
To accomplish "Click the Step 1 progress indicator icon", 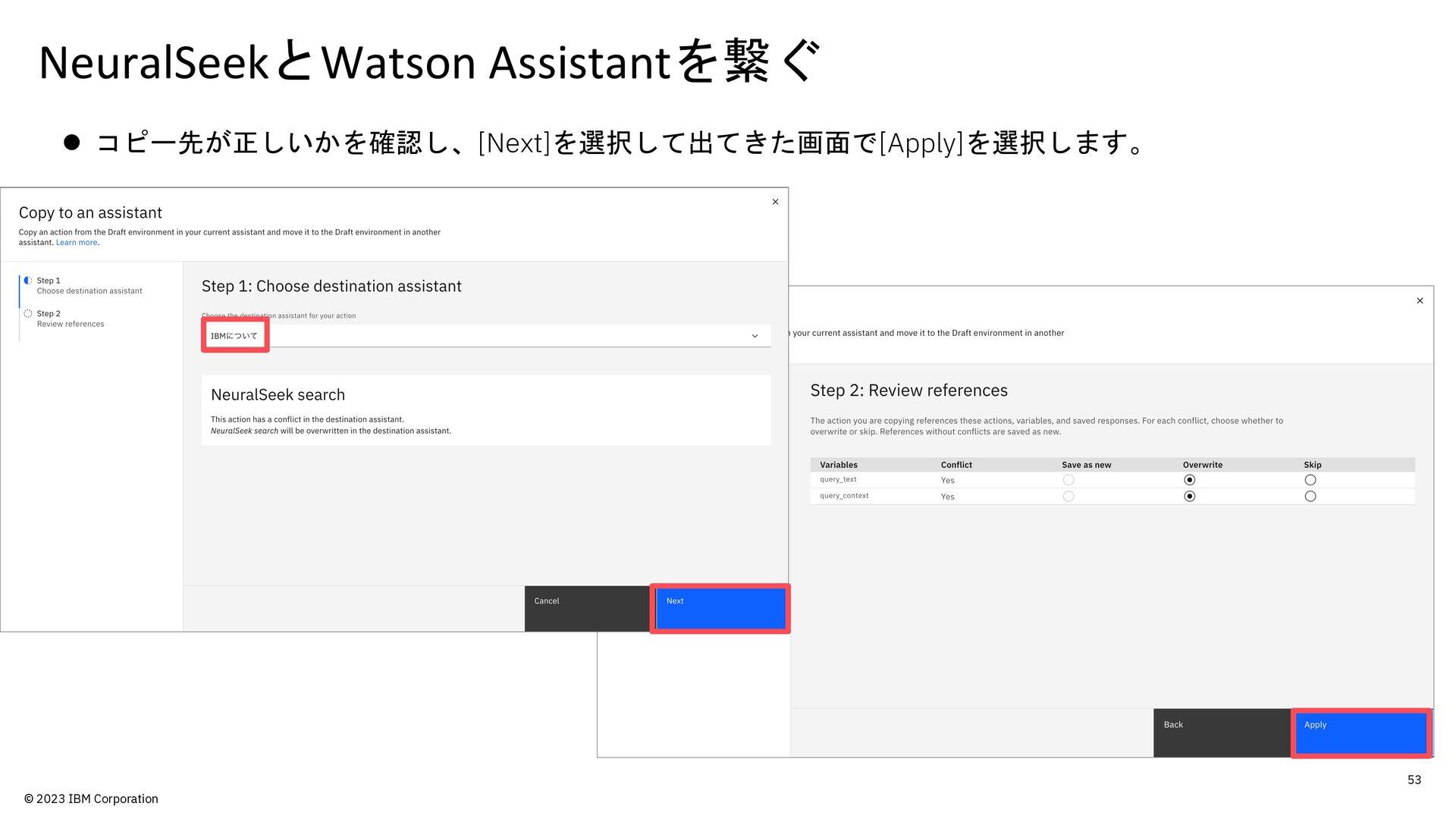I will tap(28, 281).
